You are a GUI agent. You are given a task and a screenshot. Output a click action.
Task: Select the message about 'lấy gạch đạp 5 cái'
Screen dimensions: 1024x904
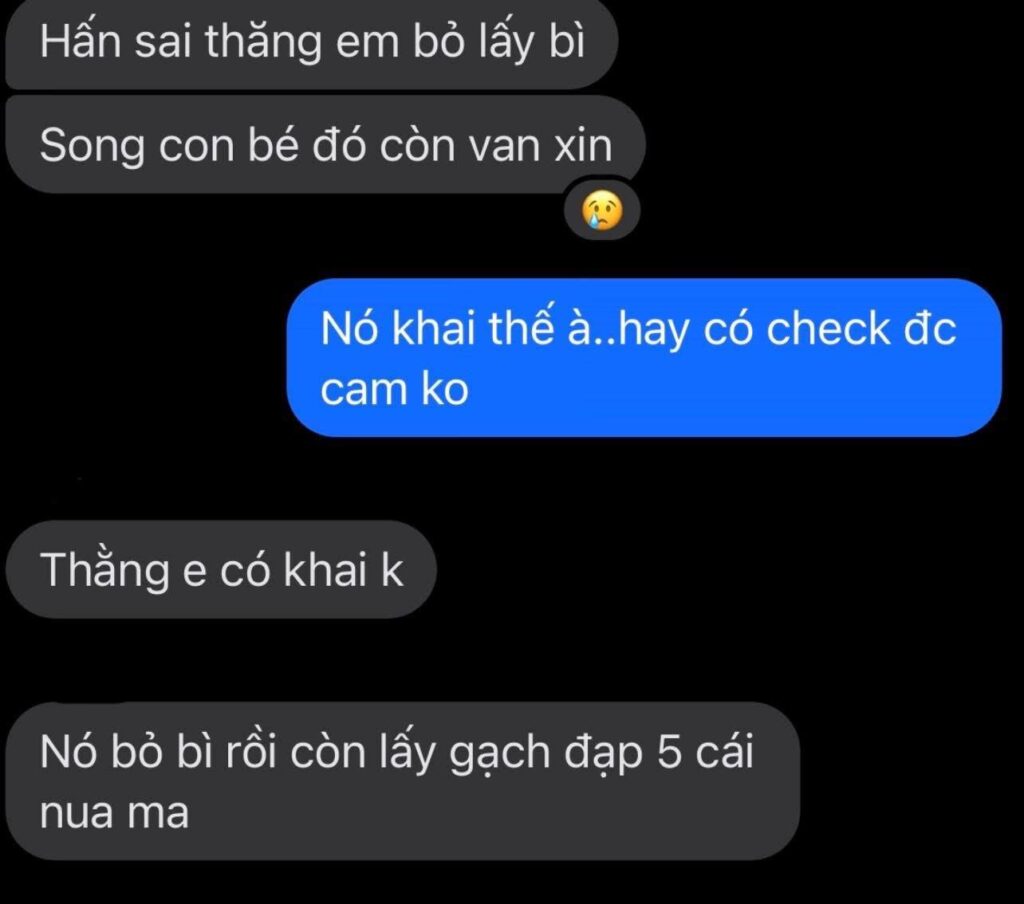click(x=402, y=781)
